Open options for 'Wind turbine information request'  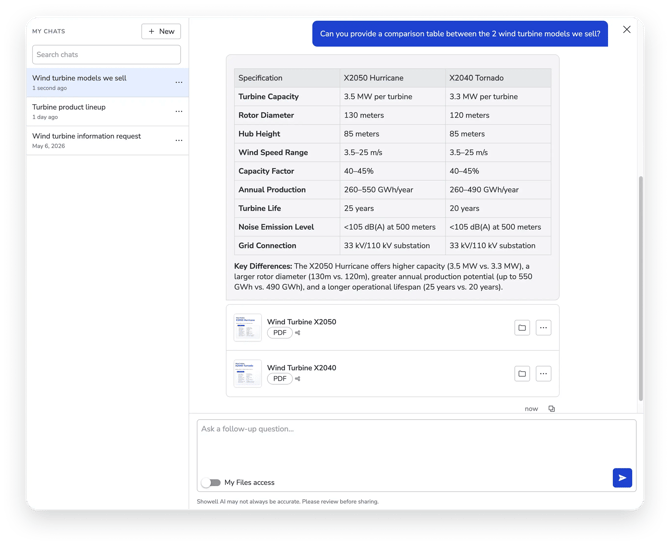click(x=179, y=141)
